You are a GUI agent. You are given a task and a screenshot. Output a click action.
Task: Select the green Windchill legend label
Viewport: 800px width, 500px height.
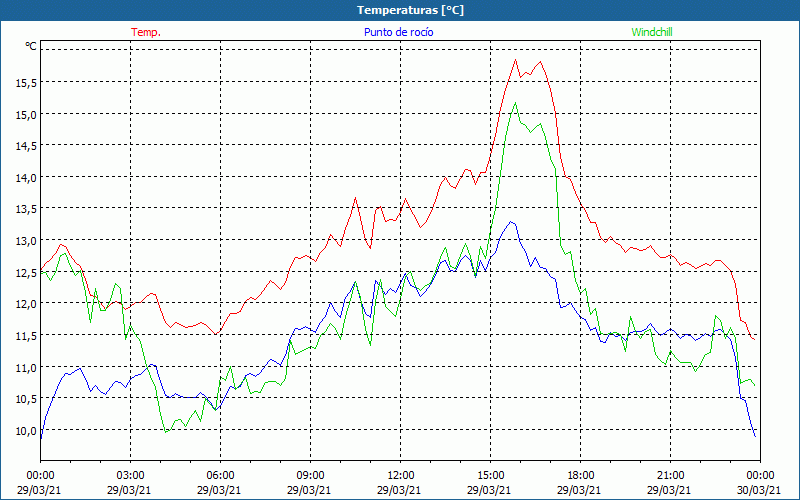pyautogui.click(x=652, y=32)
